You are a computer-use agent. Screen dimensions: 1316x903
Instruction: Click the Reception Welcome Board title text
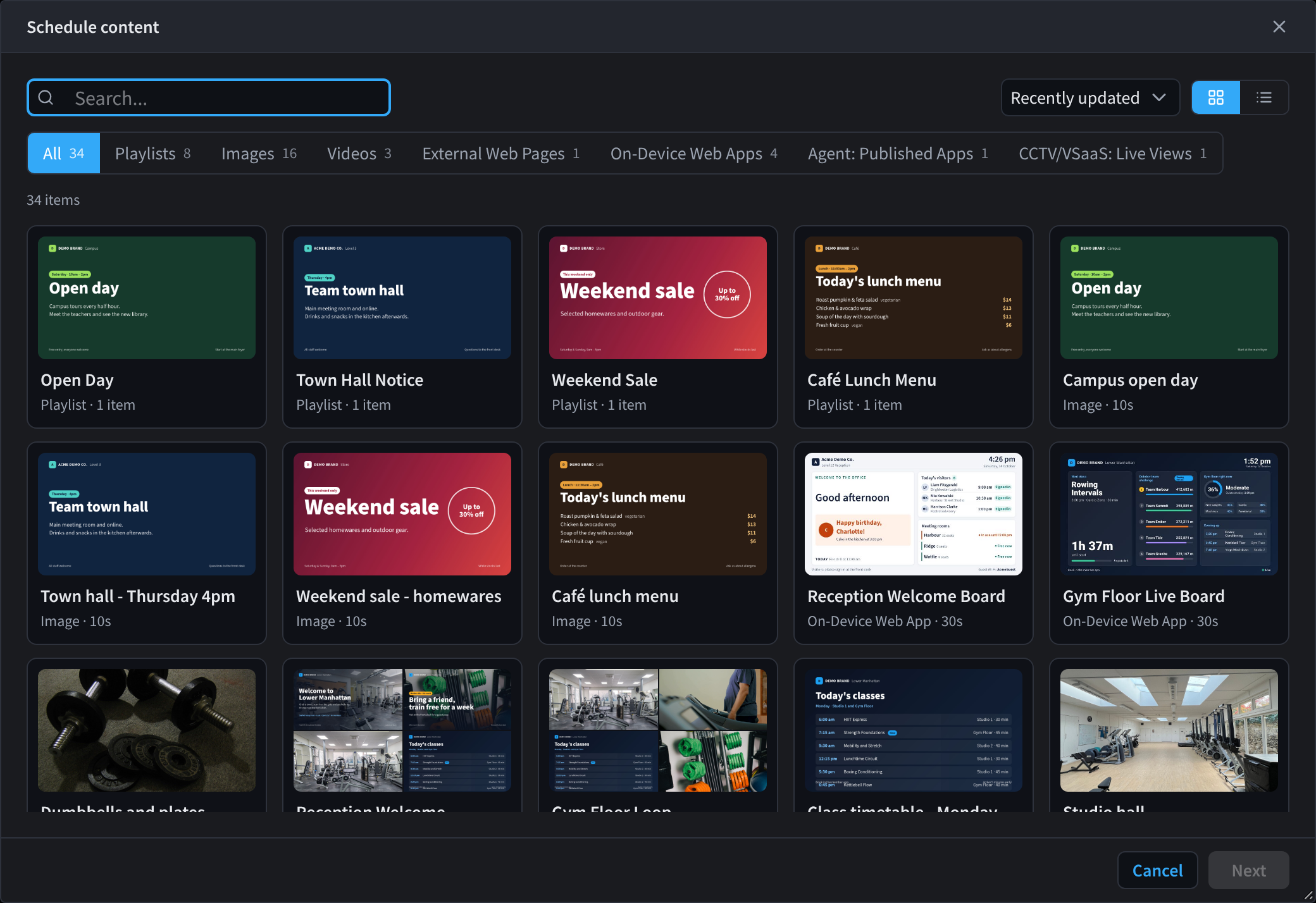pos(906,596)
